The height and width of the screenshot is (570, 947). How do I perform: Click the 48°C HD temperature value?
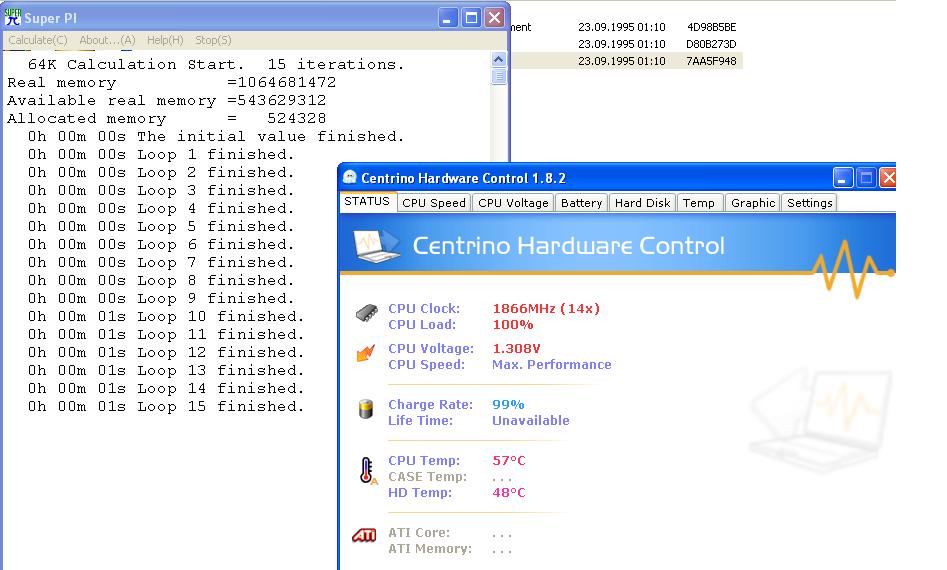tap(509, 493)
